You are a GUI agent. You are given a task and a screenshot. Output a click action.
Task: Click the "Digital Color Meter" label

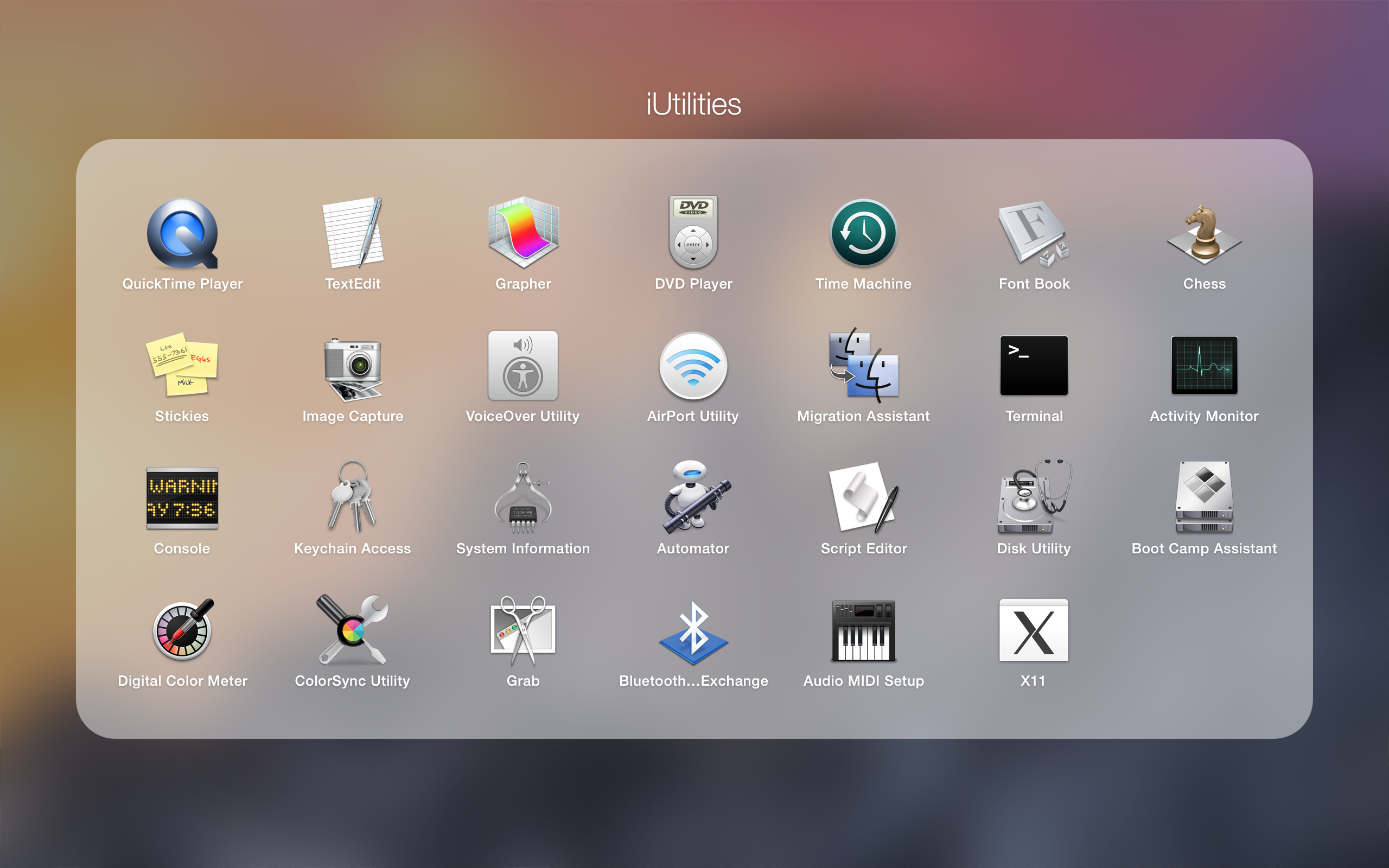pyautogui.click(x=182, y=680)
